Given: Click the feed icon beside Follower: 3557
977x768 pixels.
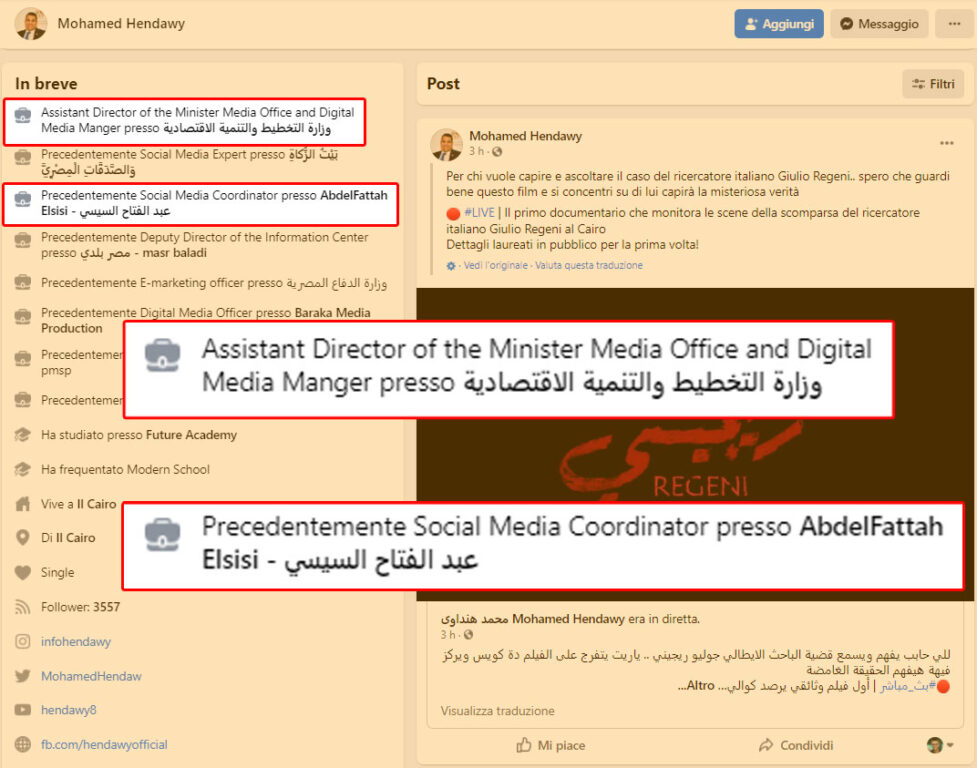Looking at the screenshot, I should coord(22,607).
